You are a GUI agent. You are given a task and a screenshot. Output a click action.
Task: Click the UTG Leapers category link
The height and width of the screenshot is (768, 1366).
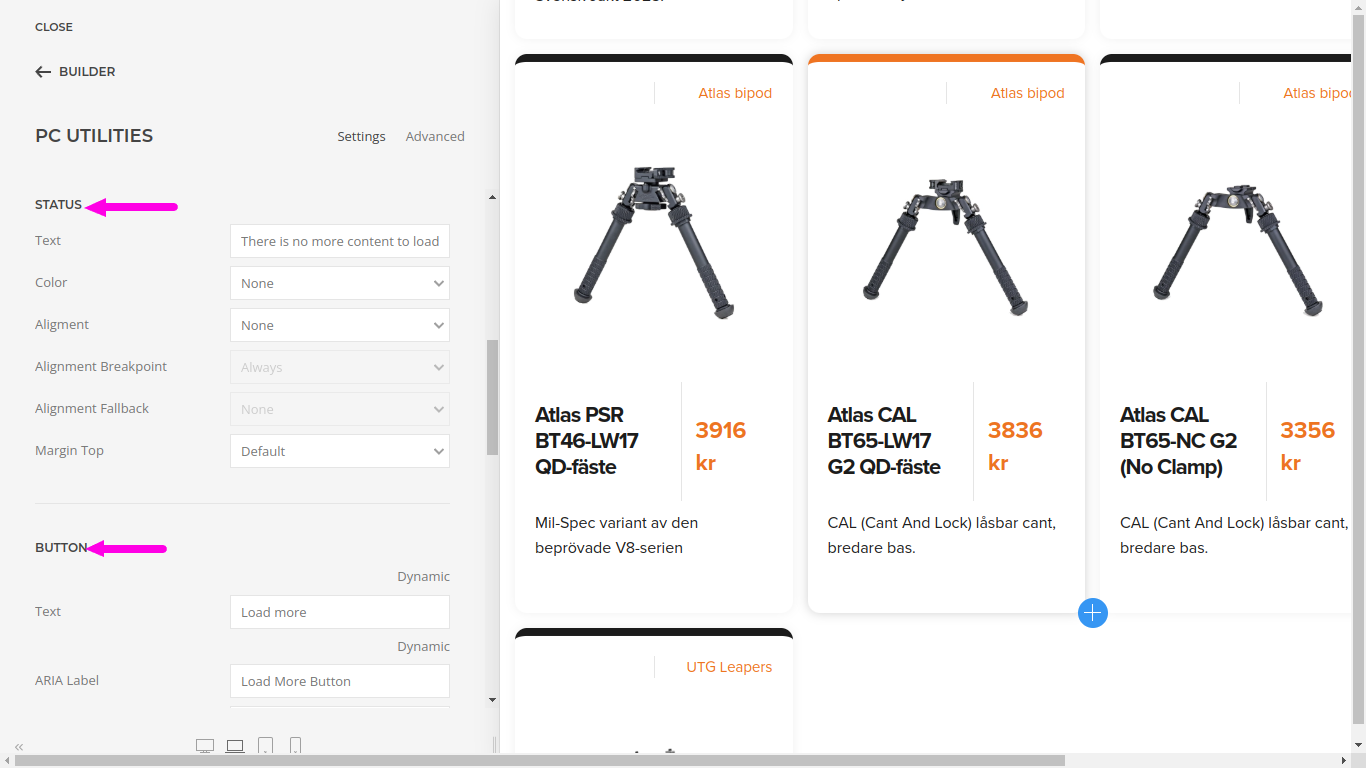[x=729, y=667]
